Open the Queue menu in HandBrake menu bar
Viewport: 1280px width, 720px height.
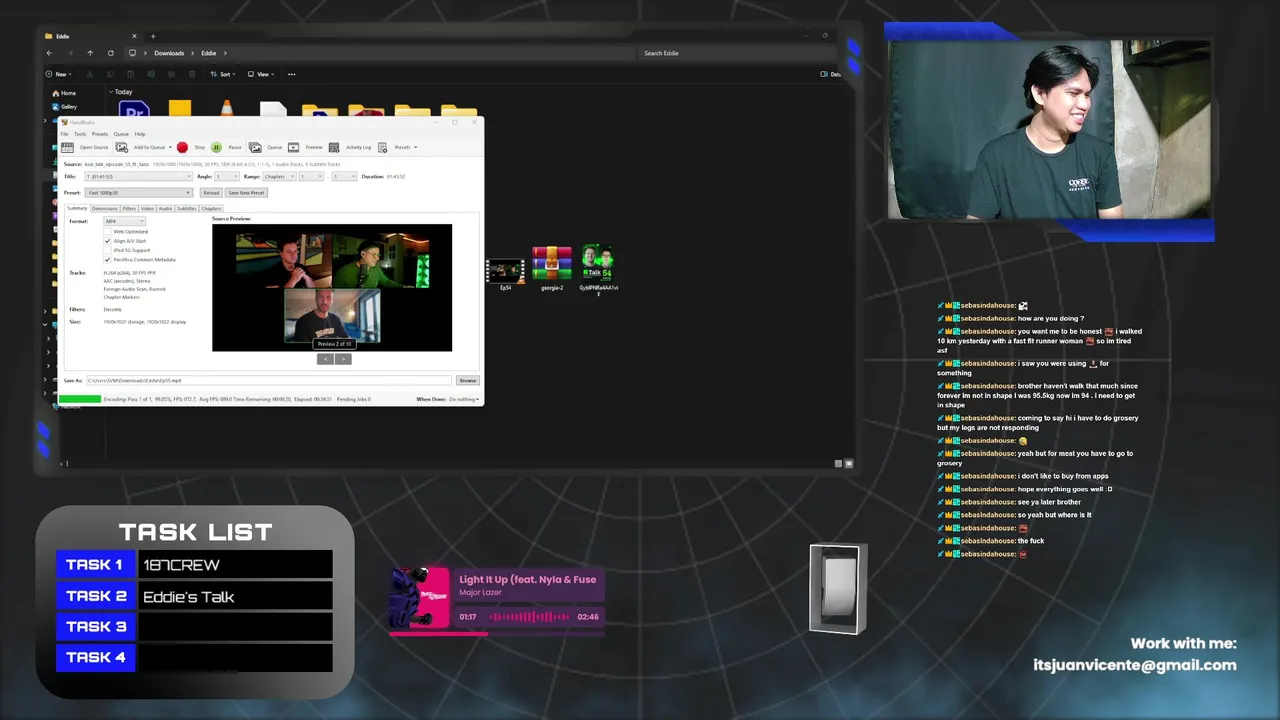[121, 134]
